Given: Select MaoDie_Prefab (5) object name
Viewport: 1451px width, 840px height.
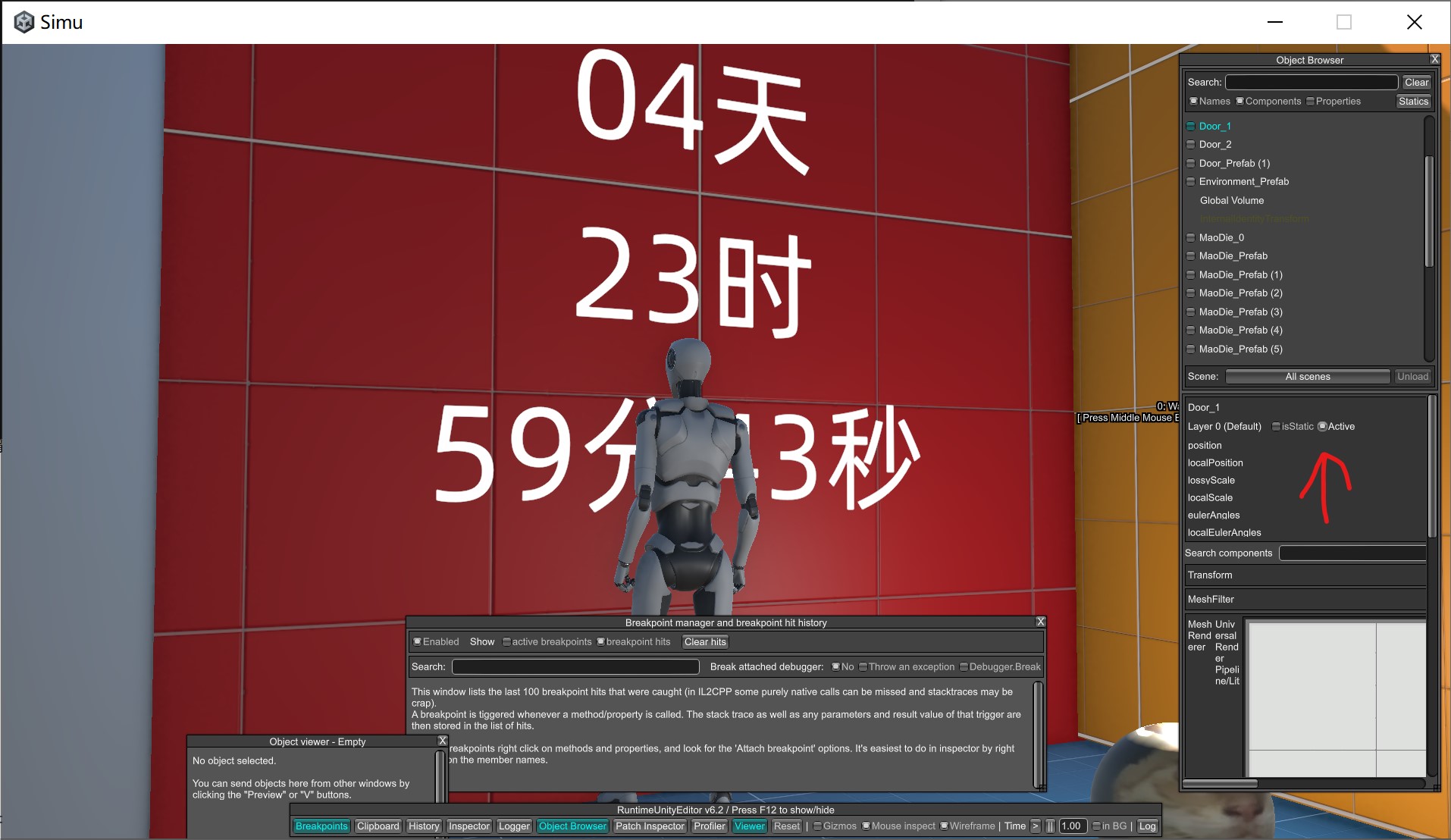Looking at the screenshot, I should (1241, 349).
